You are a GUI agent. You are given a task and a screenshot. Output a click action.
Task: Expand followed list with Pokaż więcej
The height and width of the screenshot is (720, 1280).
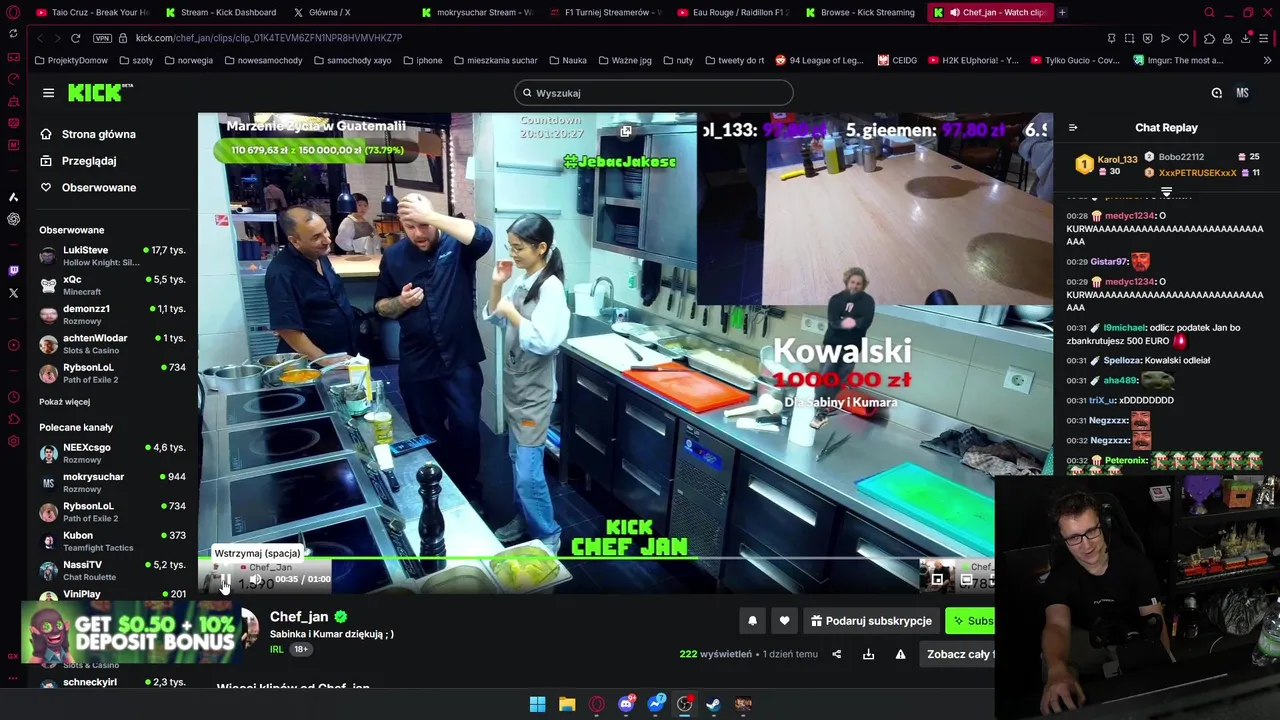click(x=64, y=402)
